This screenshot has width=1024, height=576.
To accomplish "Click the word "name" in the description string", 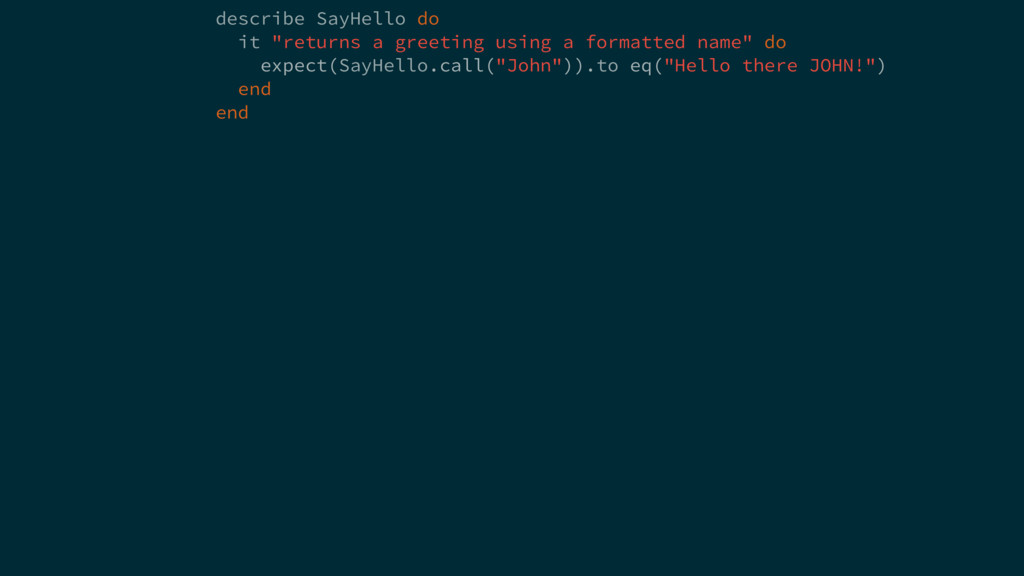I will point(719,42).
